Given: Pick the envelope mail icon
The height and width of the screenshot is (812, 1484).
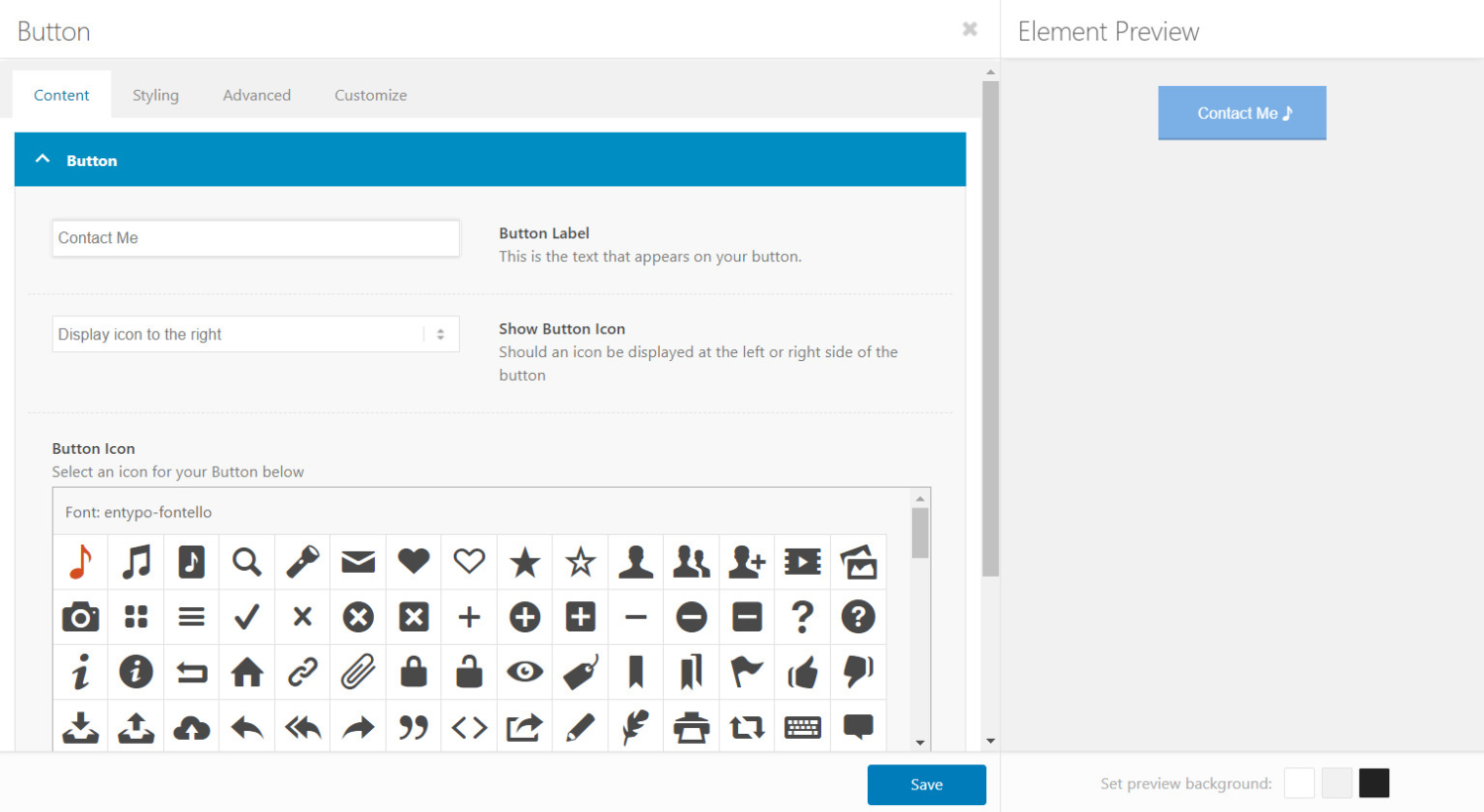Looking at the screenshot, I should coord(357,562).
